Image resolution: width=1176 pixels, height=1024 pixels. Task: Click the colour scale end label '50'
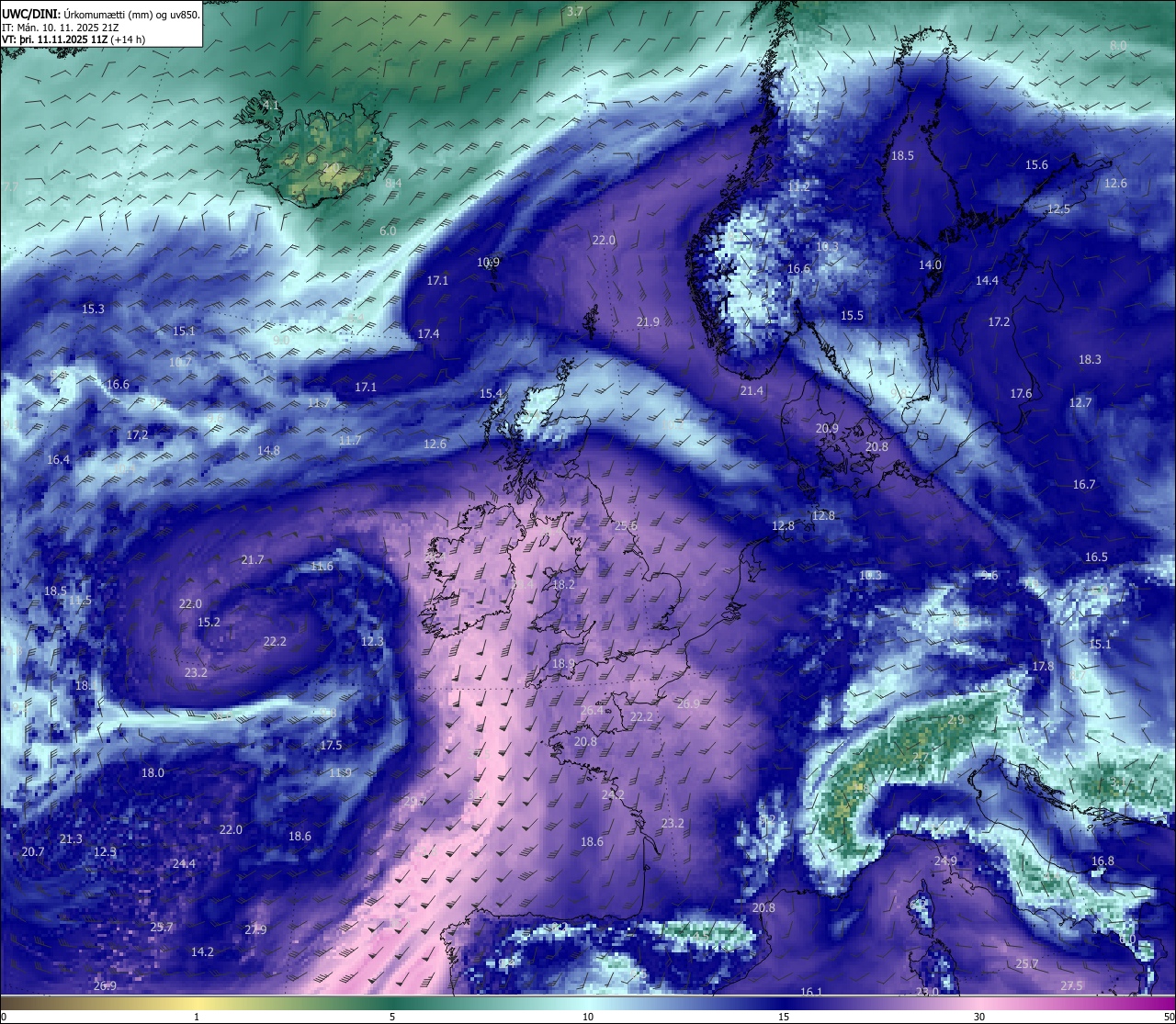(x=1168, y=1017)
